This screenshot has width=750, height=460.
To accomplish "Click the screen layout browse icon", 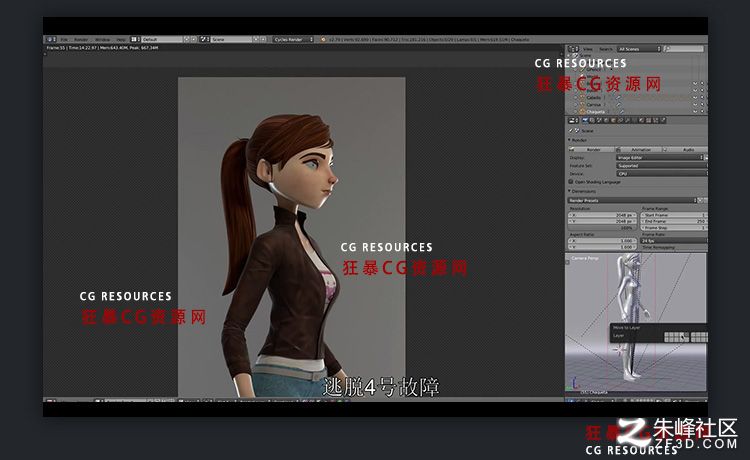I will (135, 39).
